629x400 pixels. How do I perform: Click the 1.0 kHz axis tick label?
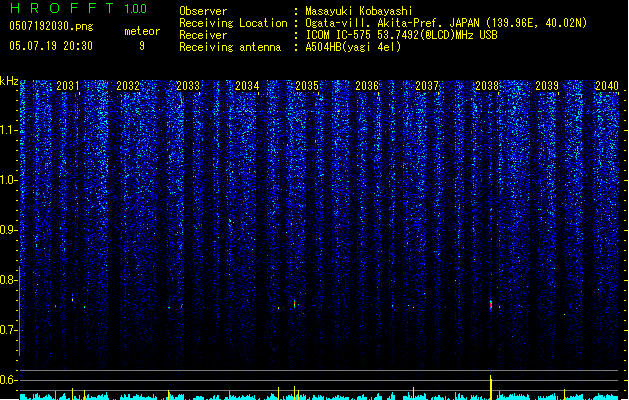(8, 180)
